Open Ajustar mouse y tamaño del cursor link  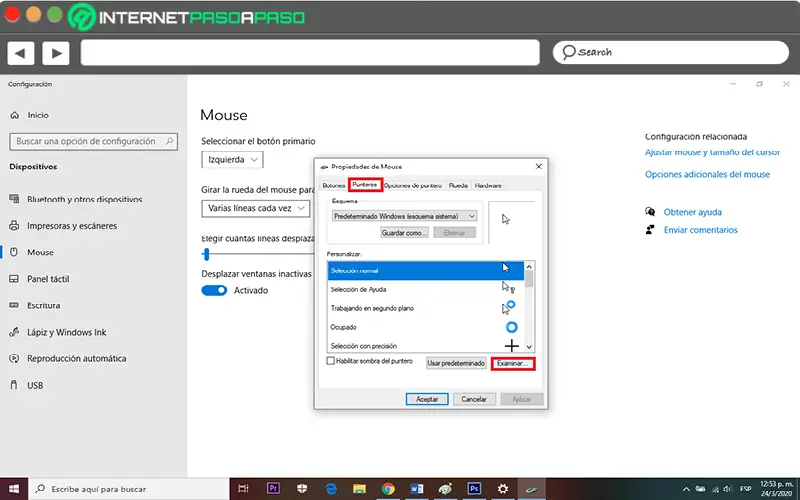pyautogui.click(x=712, y=152)
